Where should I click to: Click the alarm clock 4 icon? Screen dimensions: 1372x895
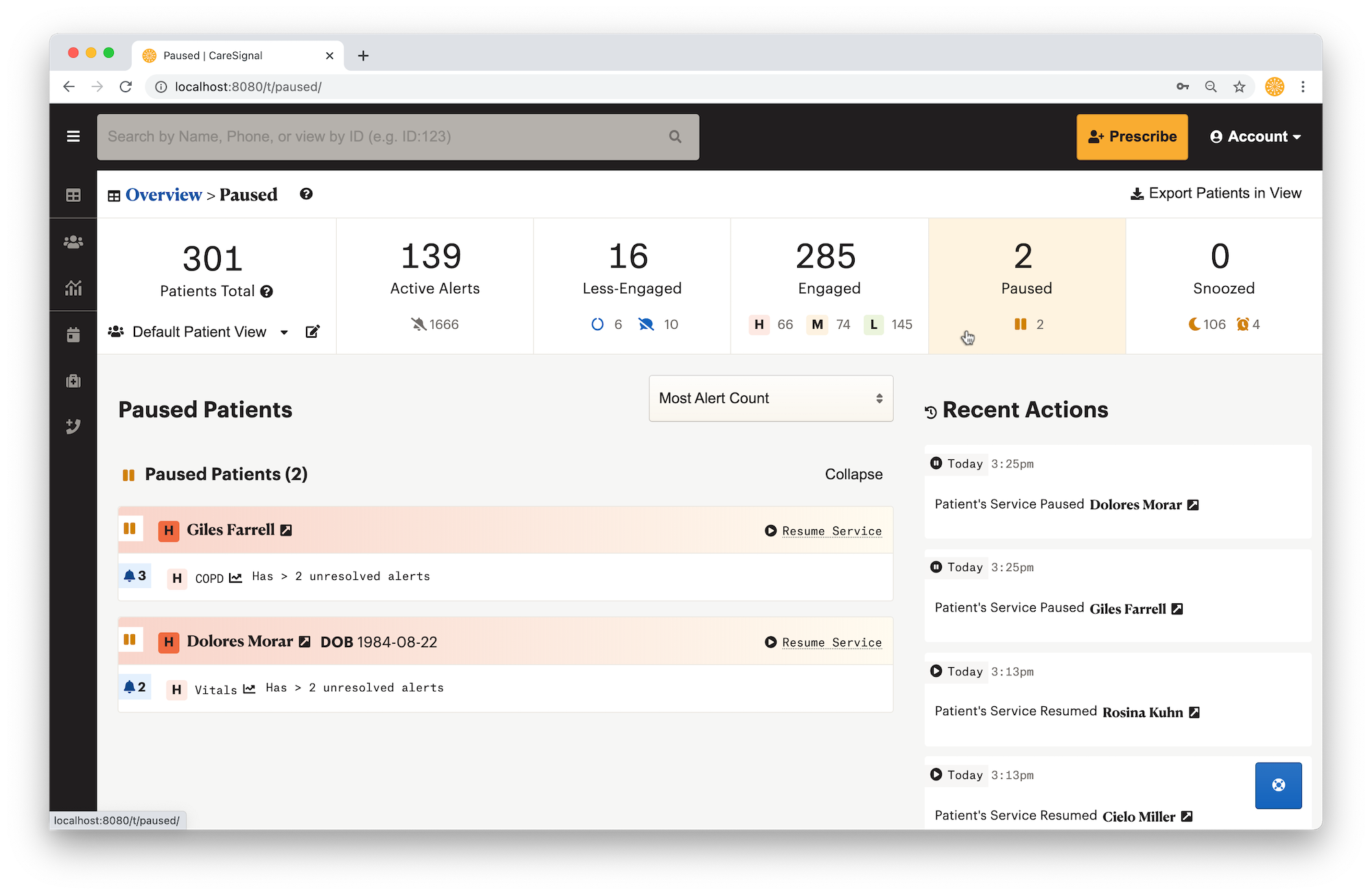[x=1242, y=324]
